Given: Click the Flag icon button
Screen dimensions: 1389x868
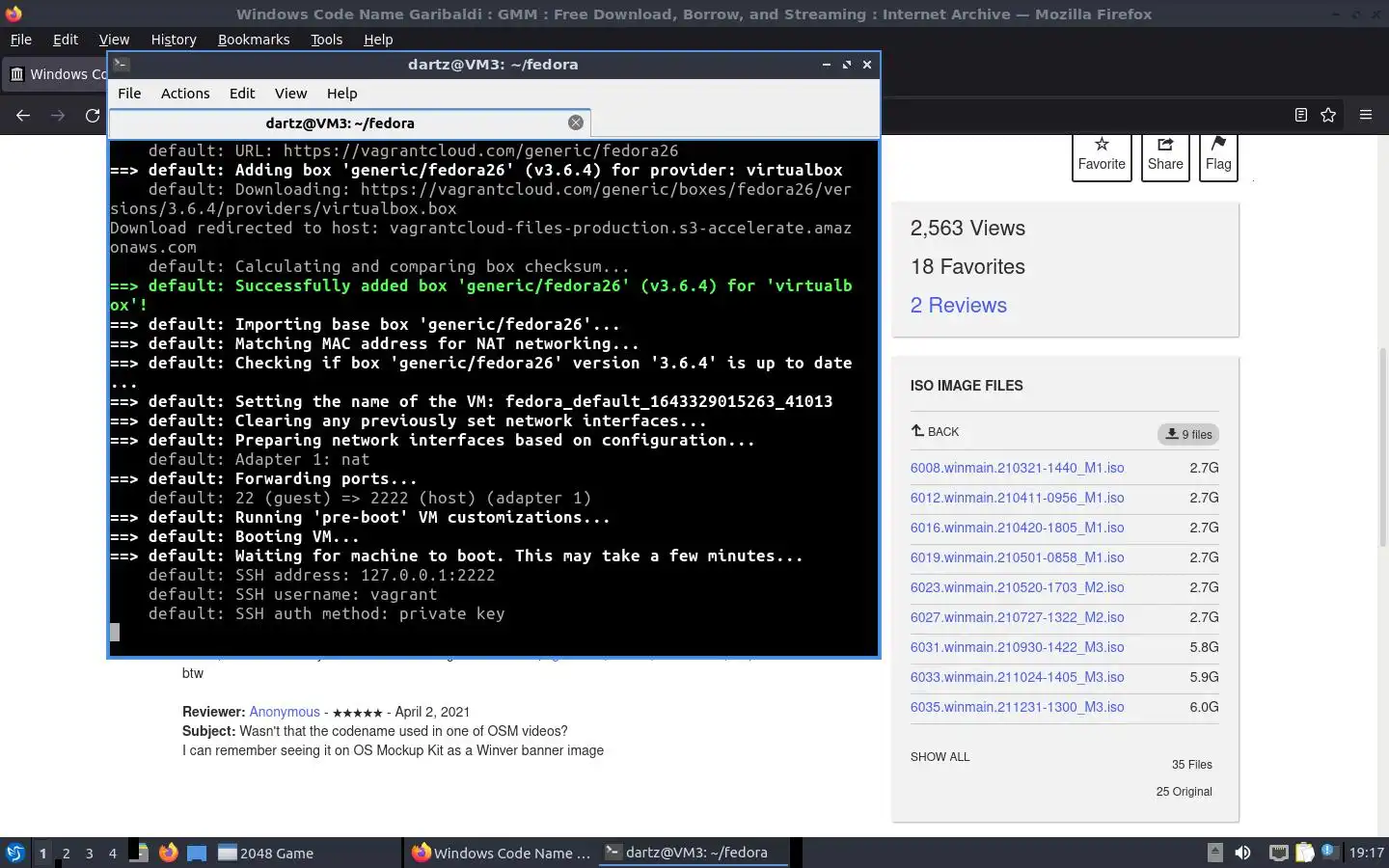Looking at the screenshot, I should coord(1218,156).
